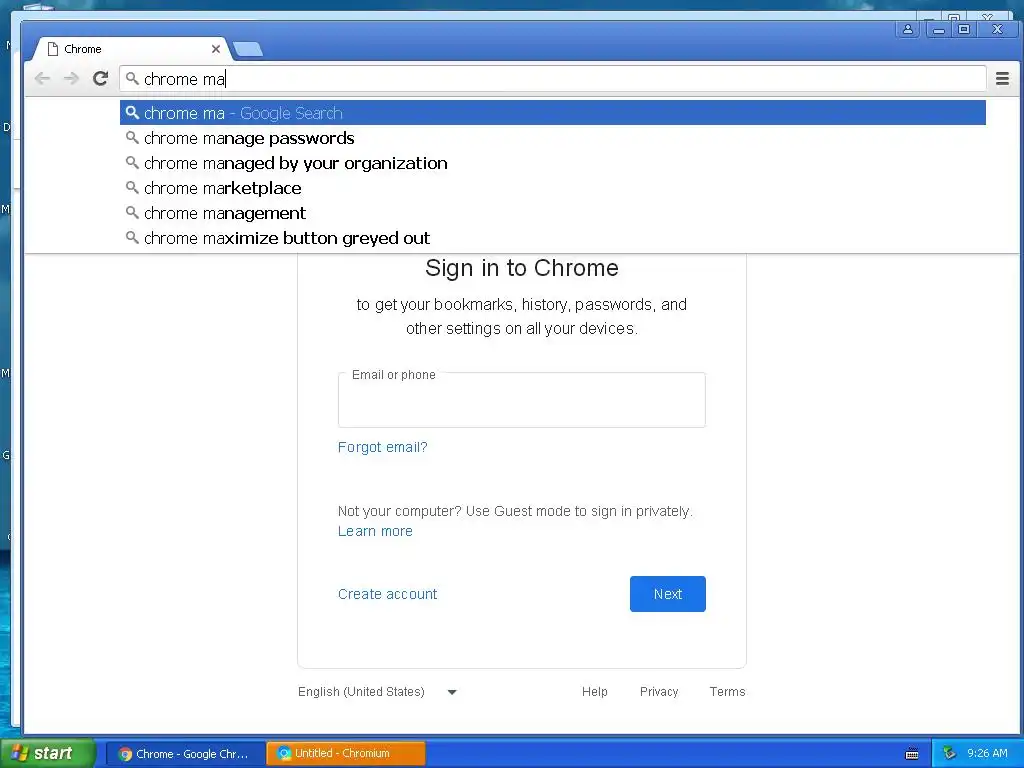Open the Learn more link
Image resolution: width=1024 pixels, height=768 pixels.
click(375, 532)
